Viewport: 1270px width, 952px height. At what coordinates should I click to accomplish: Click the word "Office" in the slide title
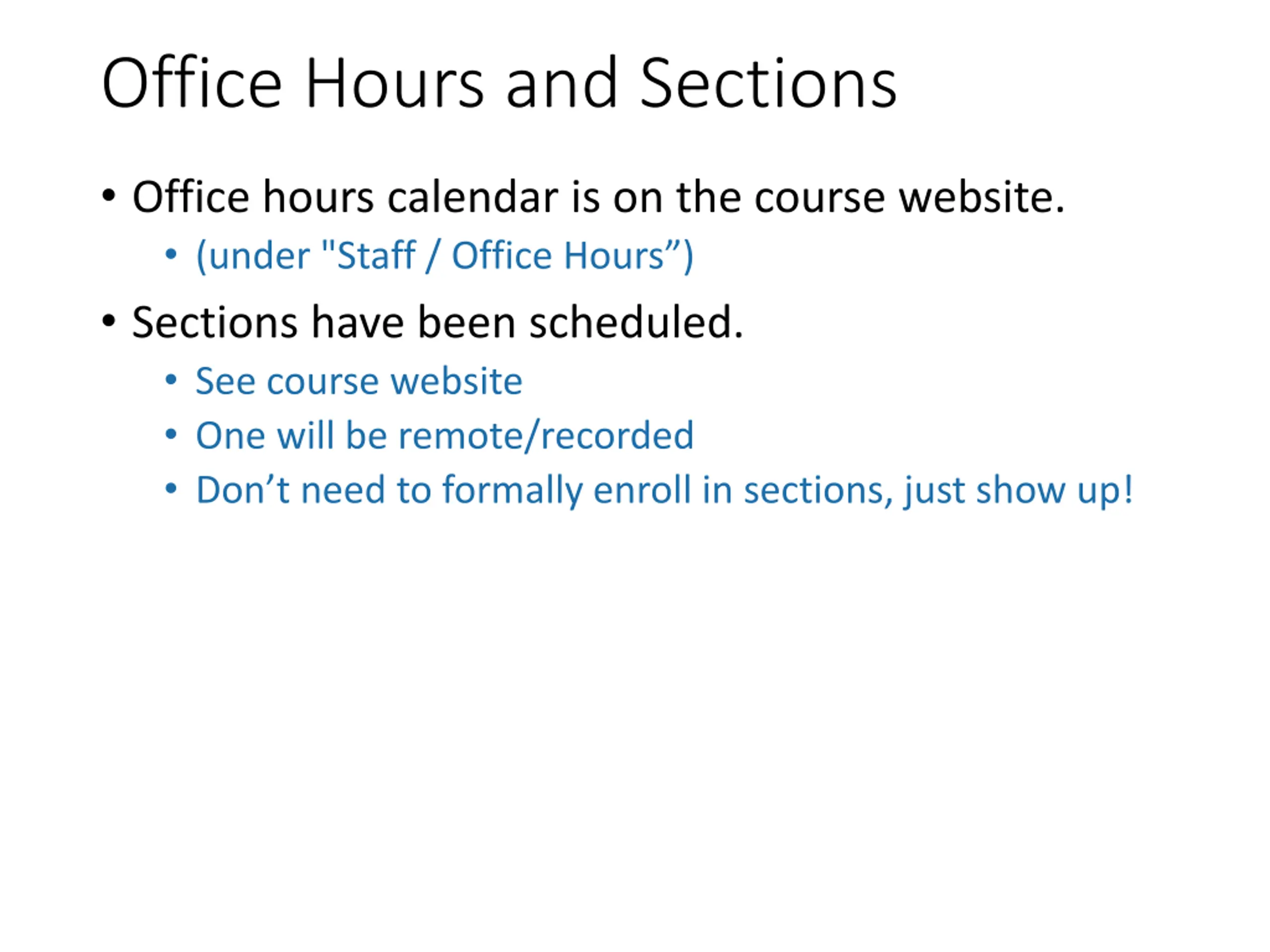192,83
